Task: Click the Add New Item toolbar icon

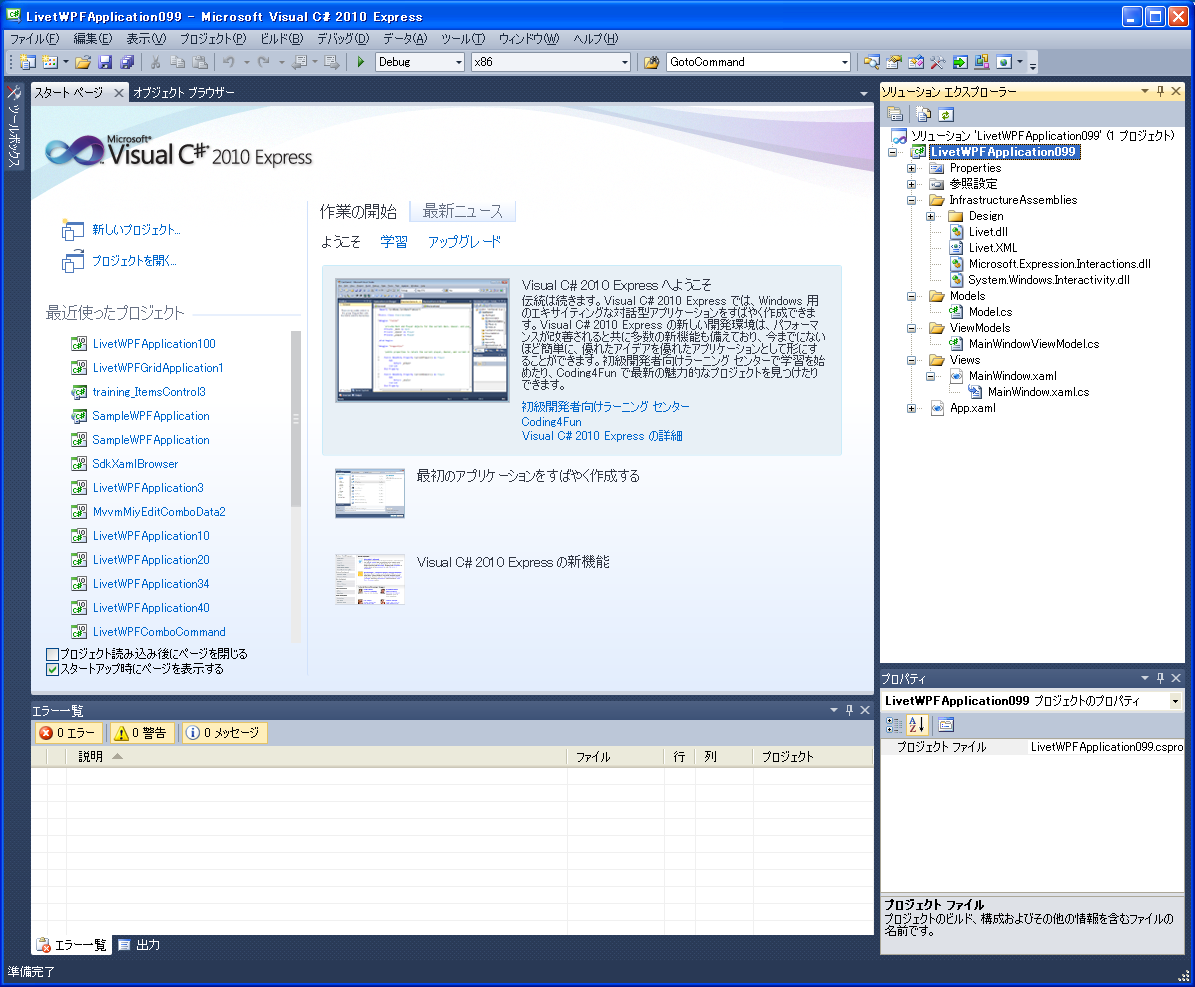Action: pyautogui.click(x=50, y=62)
